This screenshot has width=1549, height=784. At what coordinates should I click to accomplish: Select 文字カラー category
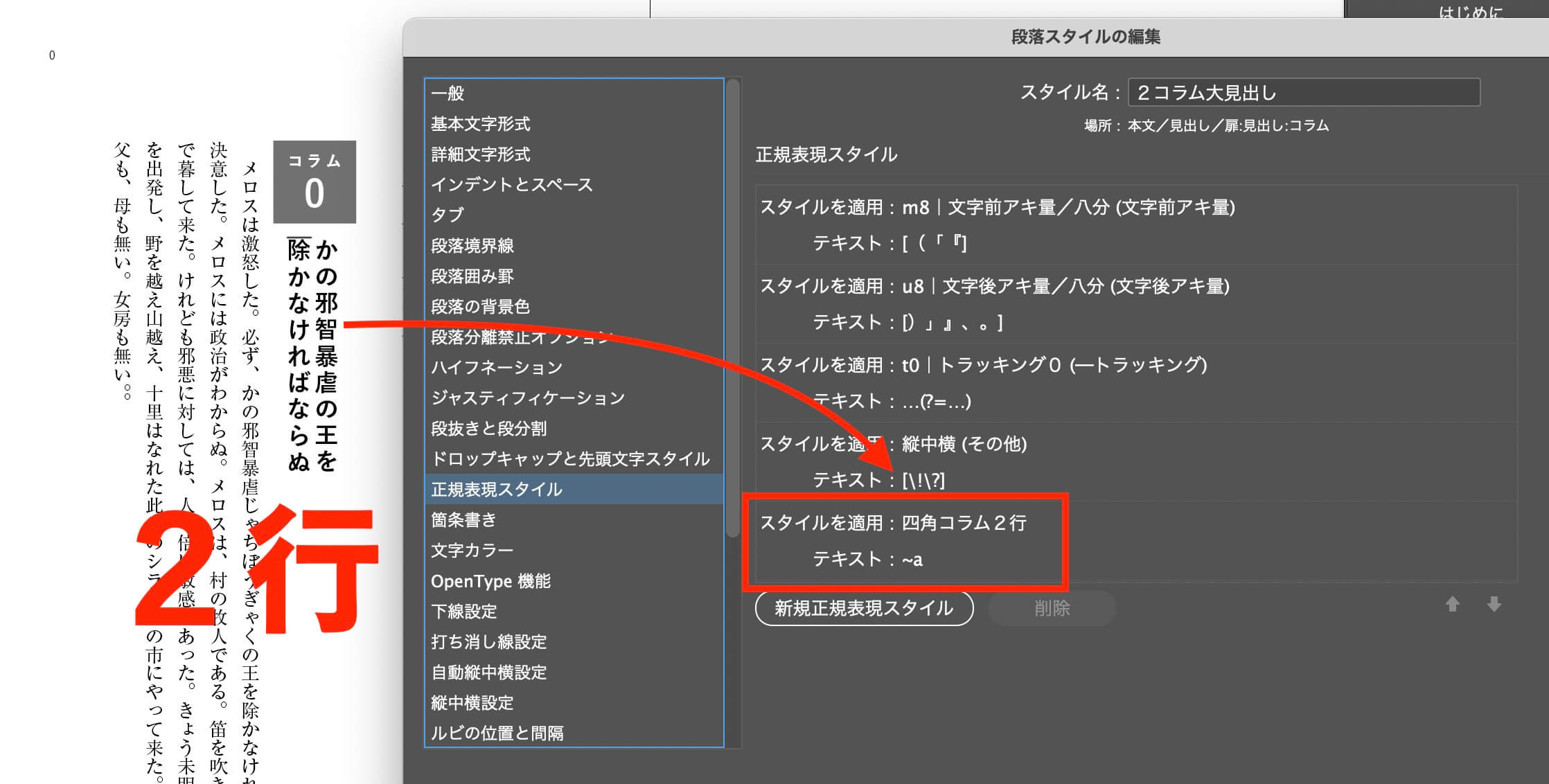[472, 551]
